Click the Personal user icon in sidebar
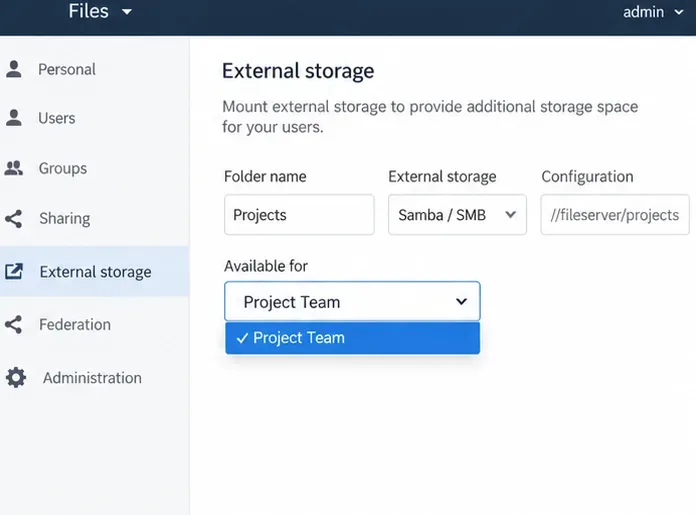696x515 pixels. 14,69
